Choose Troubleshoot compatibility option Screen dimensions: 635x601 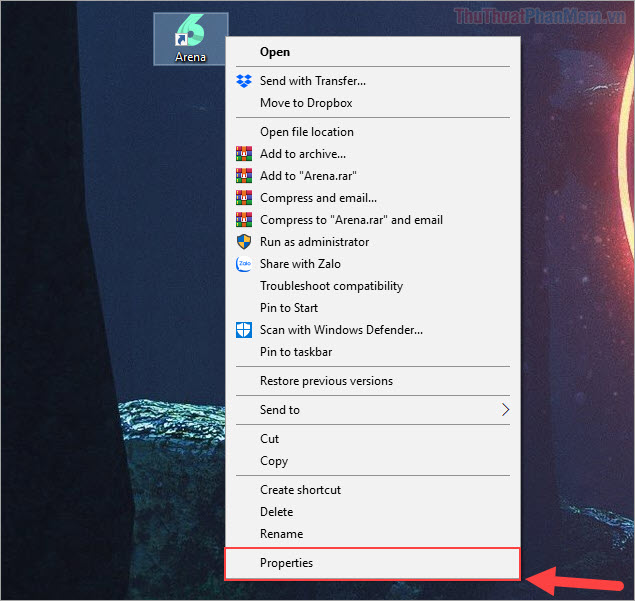(331, 286)
